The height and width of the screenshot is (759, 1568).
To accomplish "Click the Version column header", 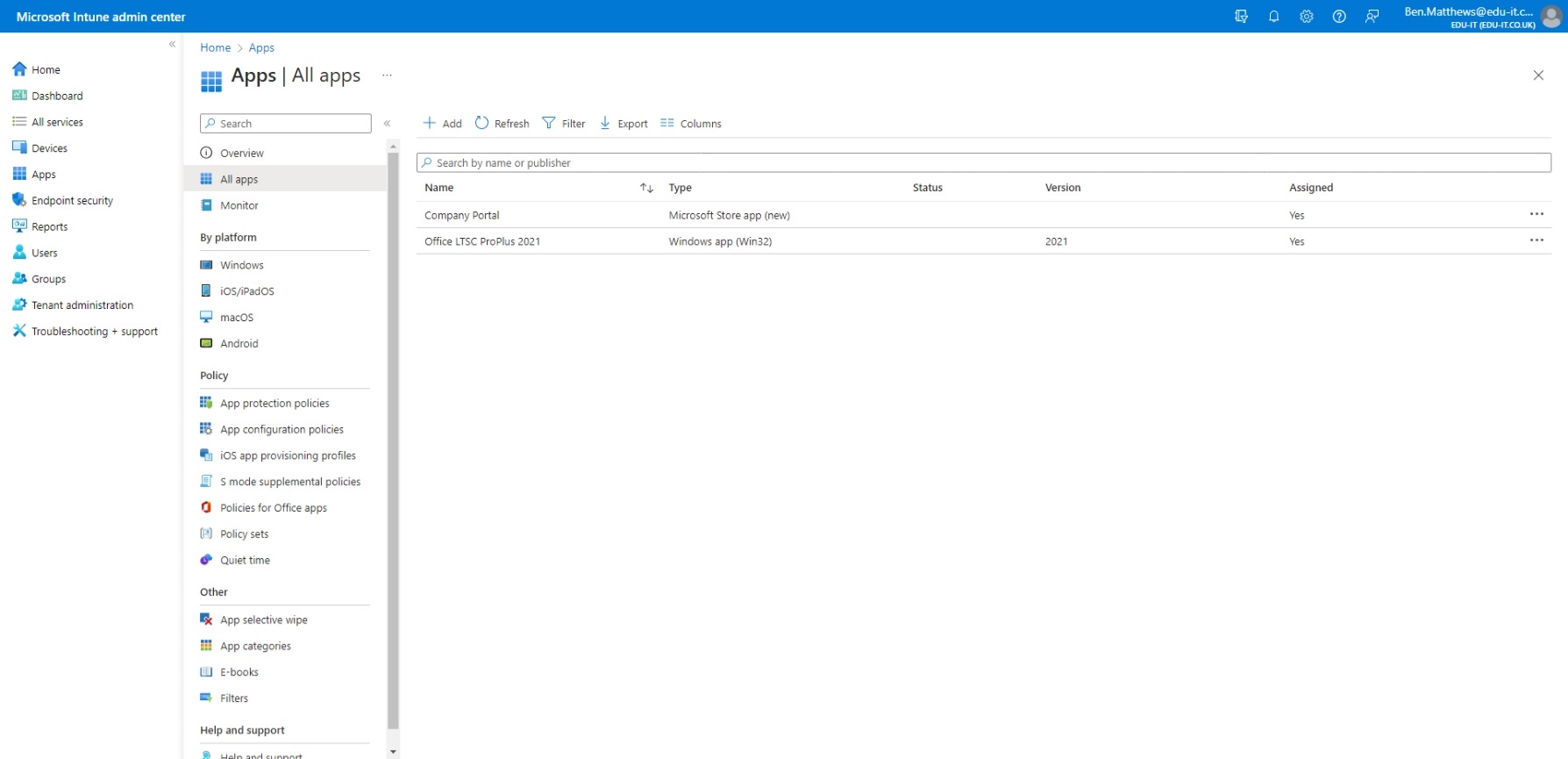I will point(1063,188).
